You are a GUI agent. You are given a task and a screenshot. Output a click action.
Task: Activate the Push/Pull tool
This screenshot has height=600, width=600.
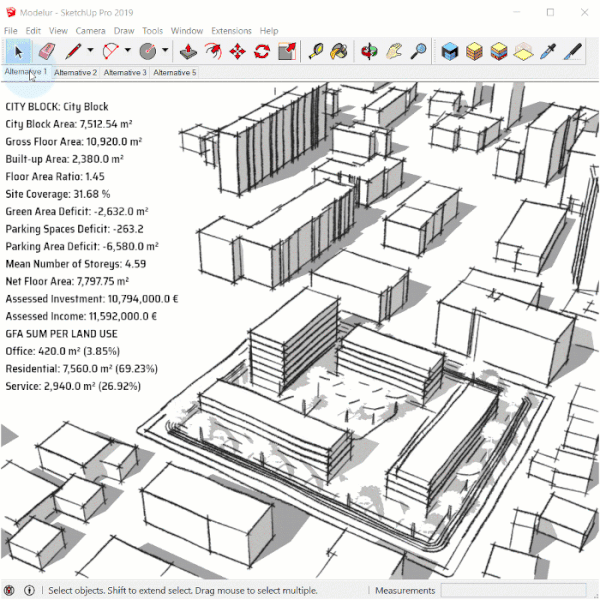[x=188, y=51]
